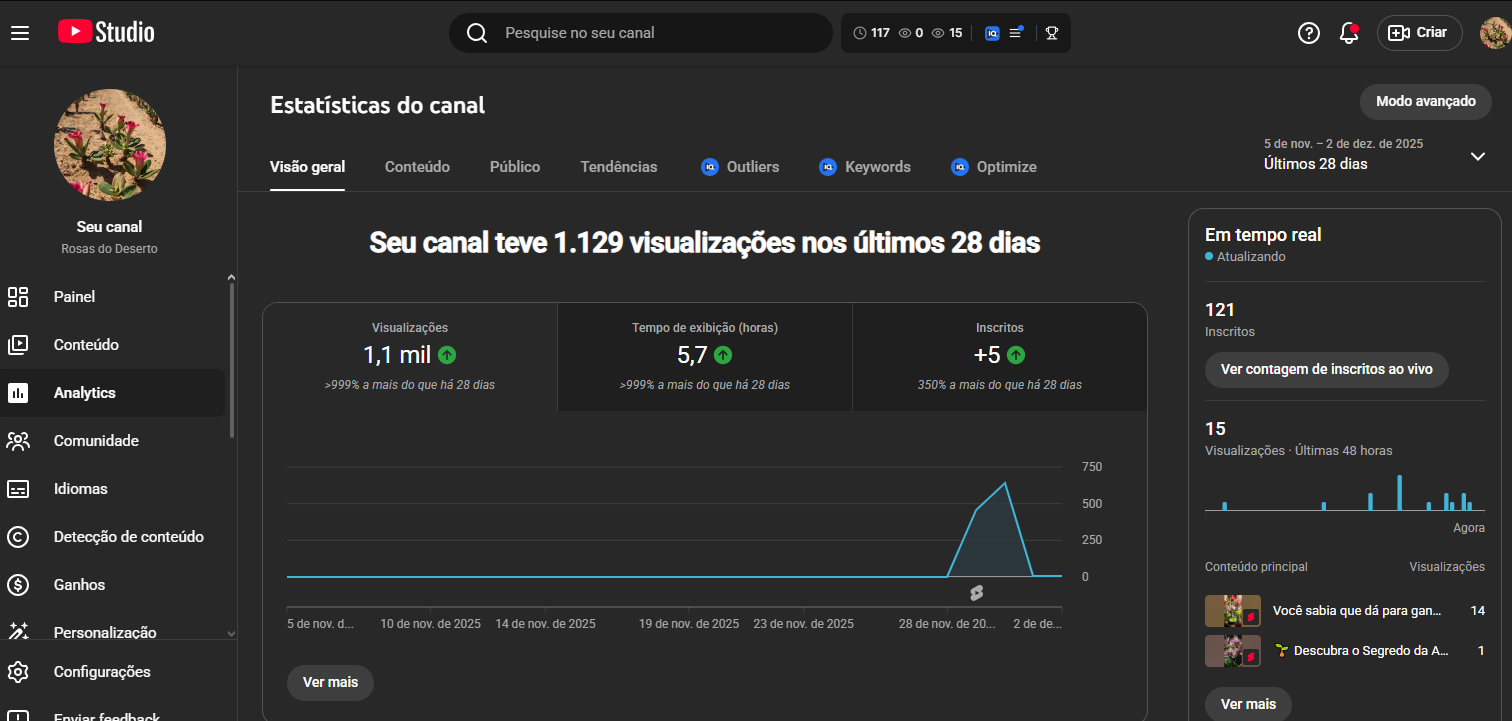Open thumbnail of Você sabia que dá video
Viewport: 1512px width, 721px height.
click(1233, 611)
